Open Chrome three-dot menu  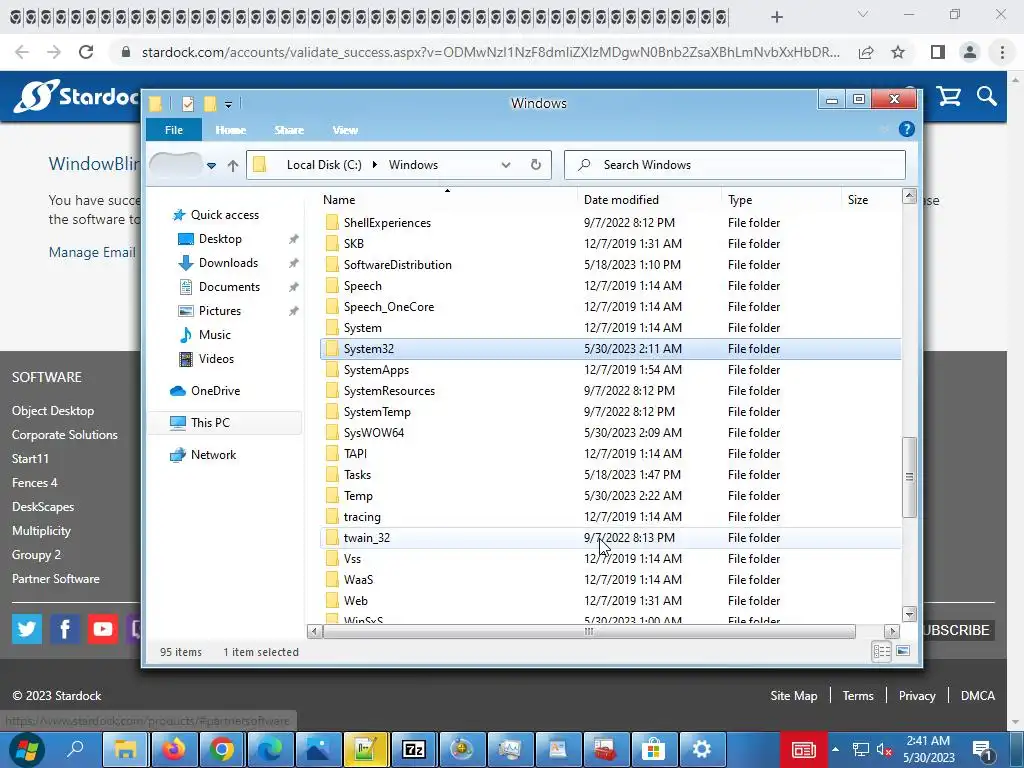[1002, 52]
